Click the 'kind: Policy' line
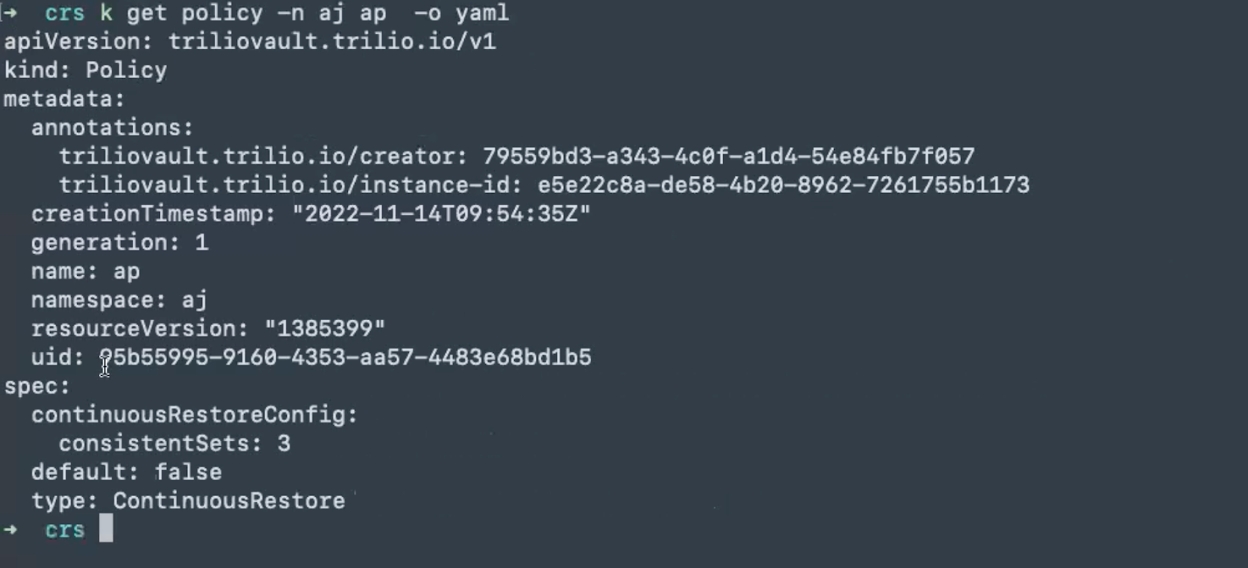The image size is (1248, 568). pos(85,71)
